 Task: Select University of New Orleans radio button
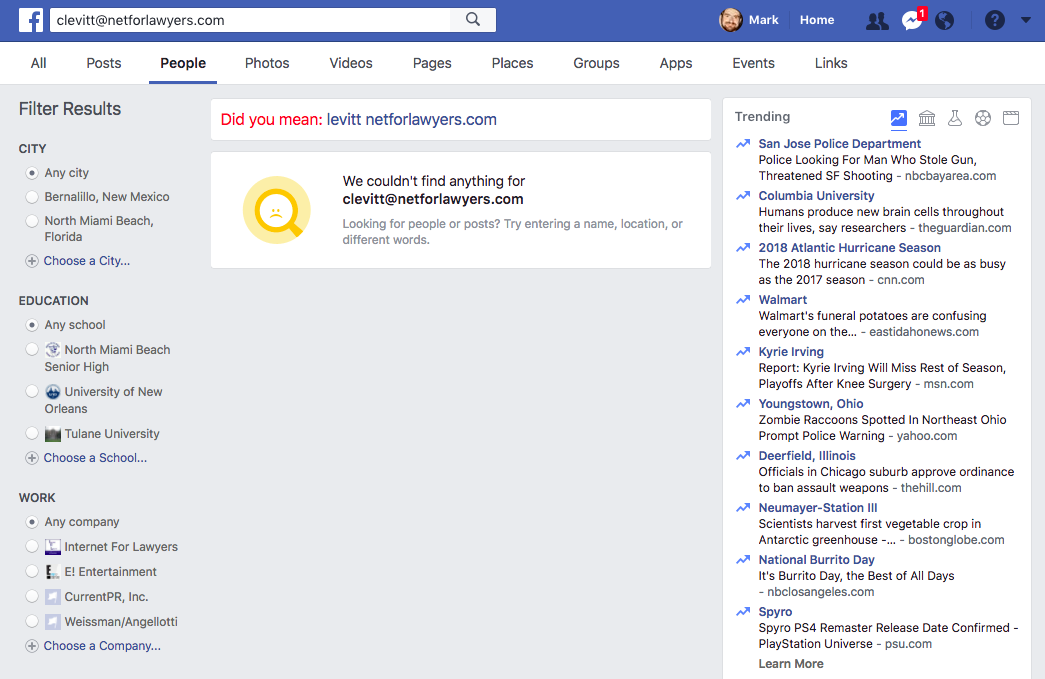pyautogui.click(x=31, y=391)
